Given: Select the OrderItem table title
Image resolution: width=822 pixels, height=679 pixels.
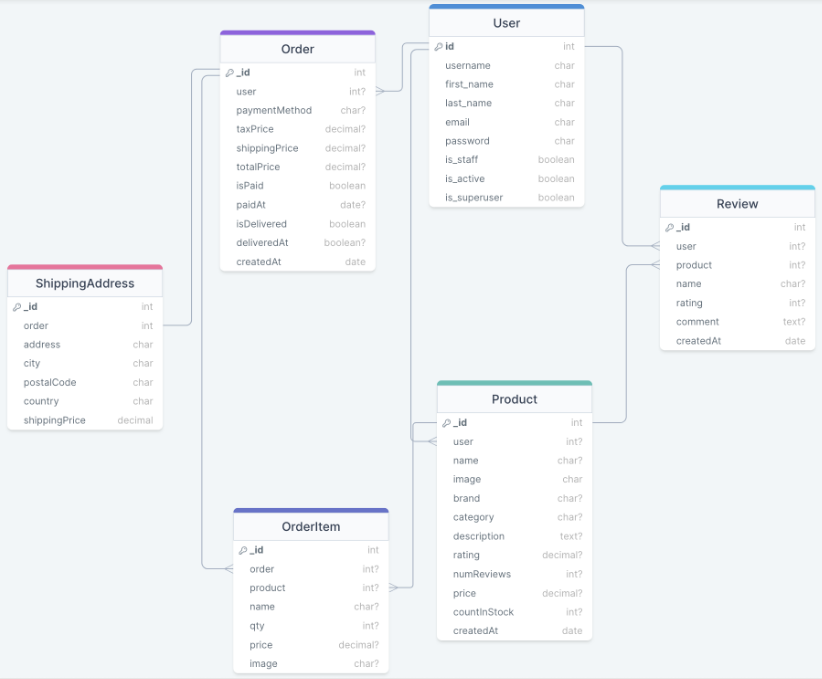Looking at the screenshot, I should (x=311, y=526).
